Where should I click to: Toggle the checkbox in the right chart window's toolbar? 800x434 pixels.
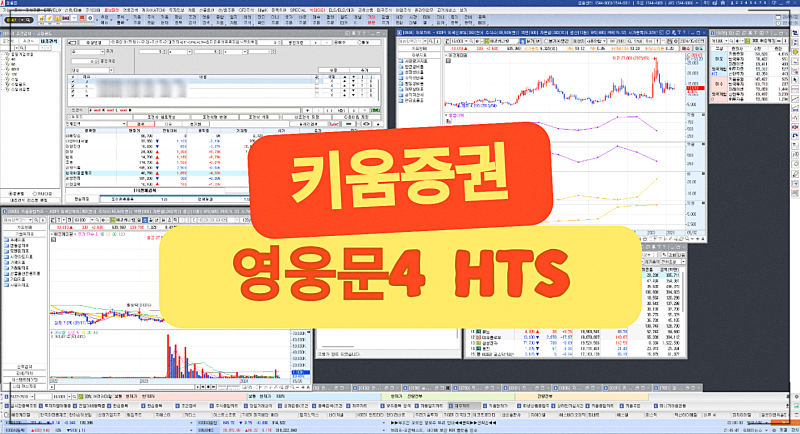click(547, 41)
